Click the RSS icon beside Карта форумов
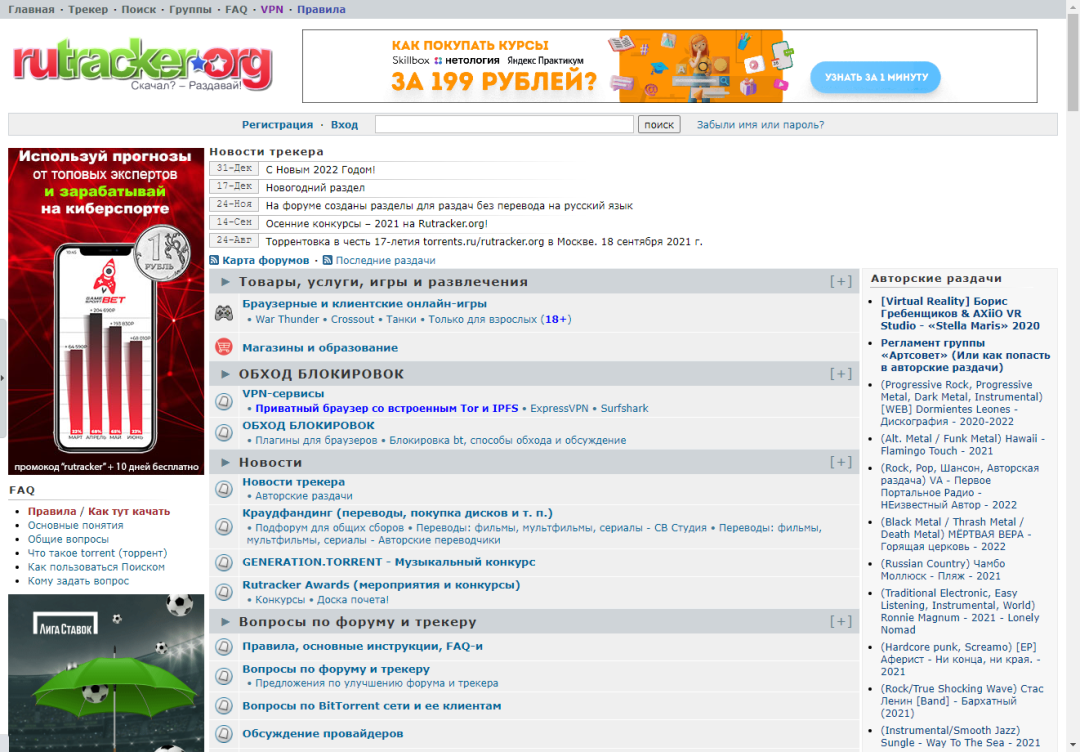The image size is (1080, 752). tap(214, 260)
